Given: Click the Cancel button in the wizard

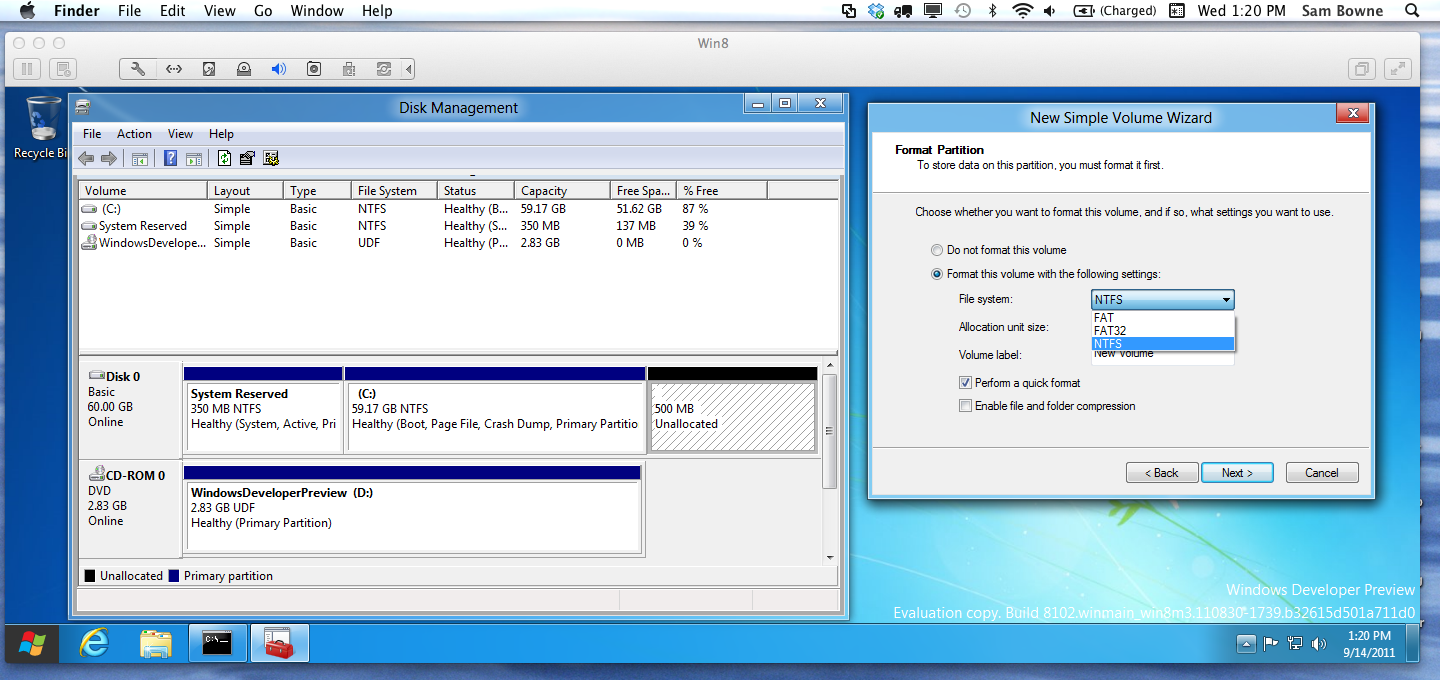Looking at the screenshot, I should click(1321, 473).
